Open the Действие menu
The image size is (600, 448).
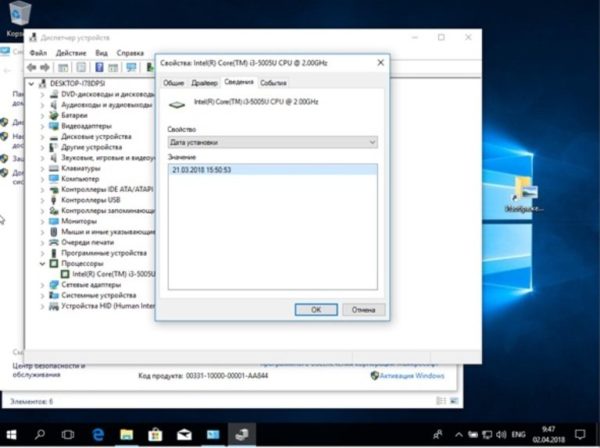71,53
